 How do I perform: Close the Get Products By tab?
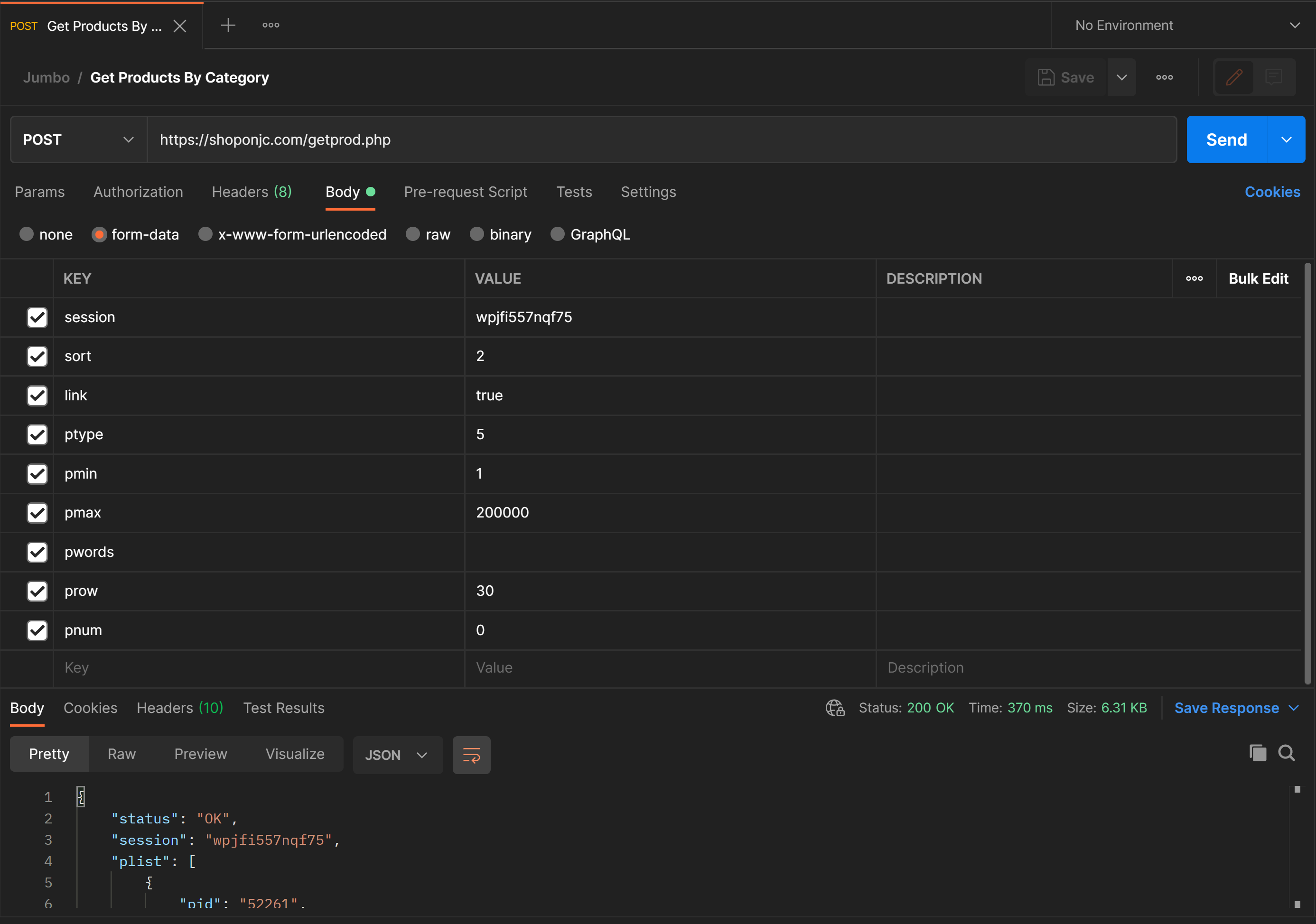(x=180, y=26)
